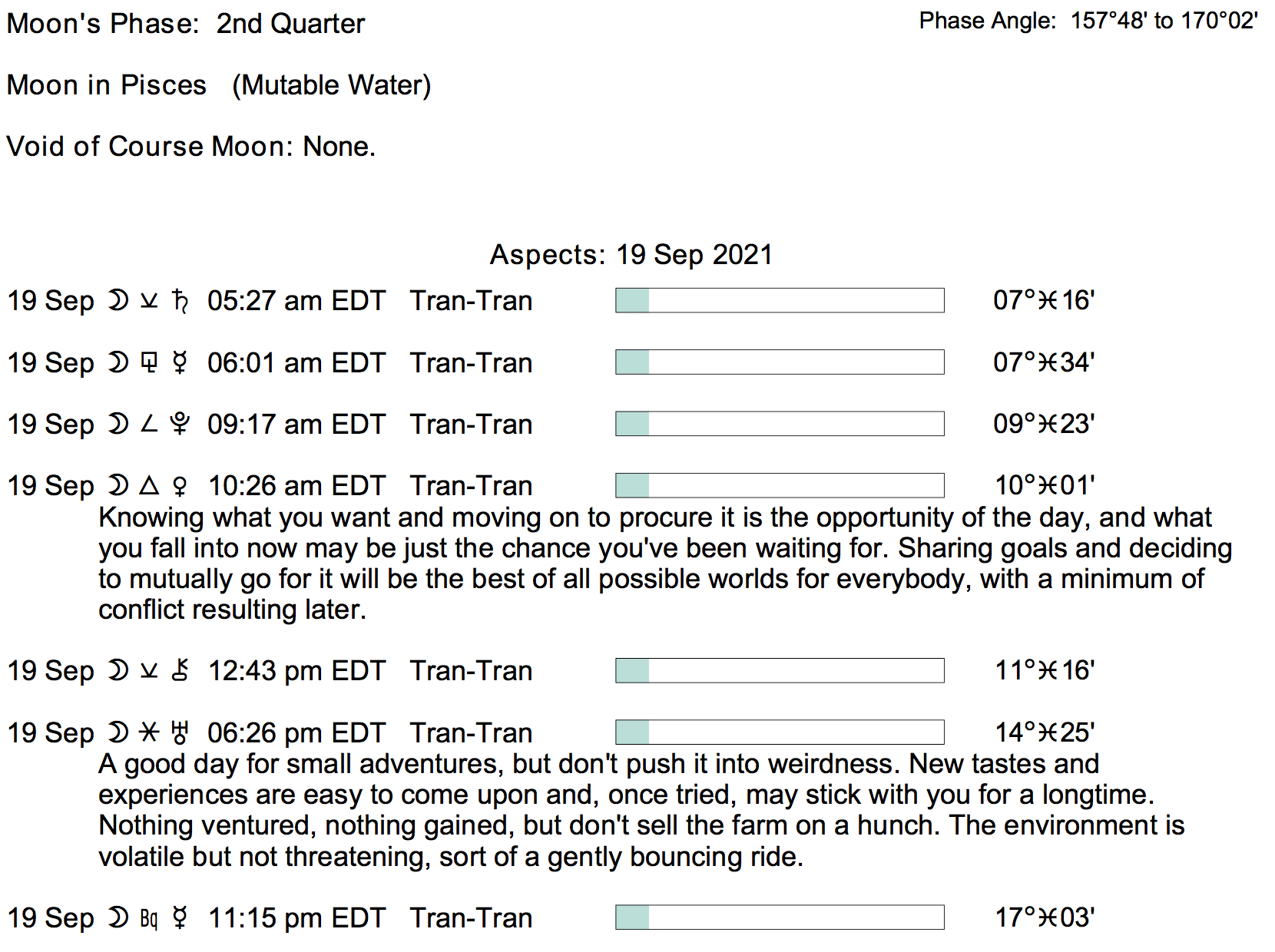1275x952 pixels.
Task: Click the Moon crescent in the 11:15 pm row
Action: 118,917
